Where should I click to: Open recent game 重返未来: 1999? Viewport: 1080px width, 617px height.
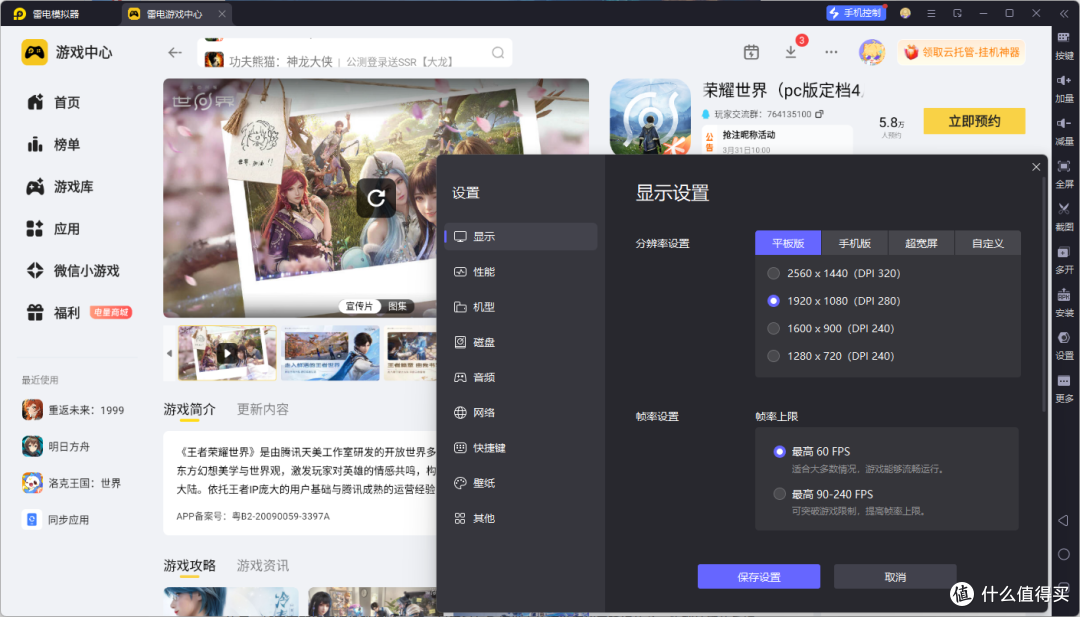pyautogui.click(x=73, y=410)
